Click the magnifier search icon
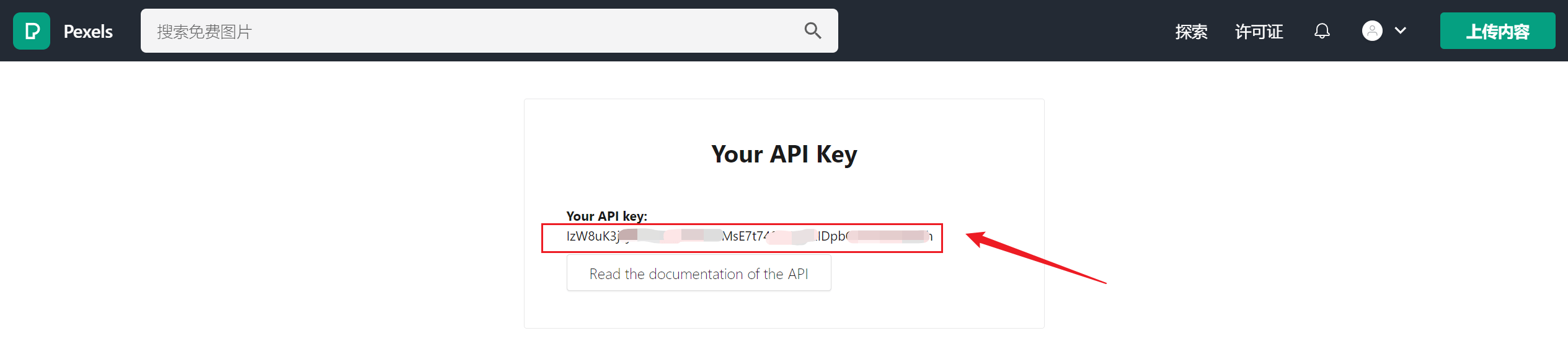This screenshot has height=364, width=1568. (x=812, y=30)
